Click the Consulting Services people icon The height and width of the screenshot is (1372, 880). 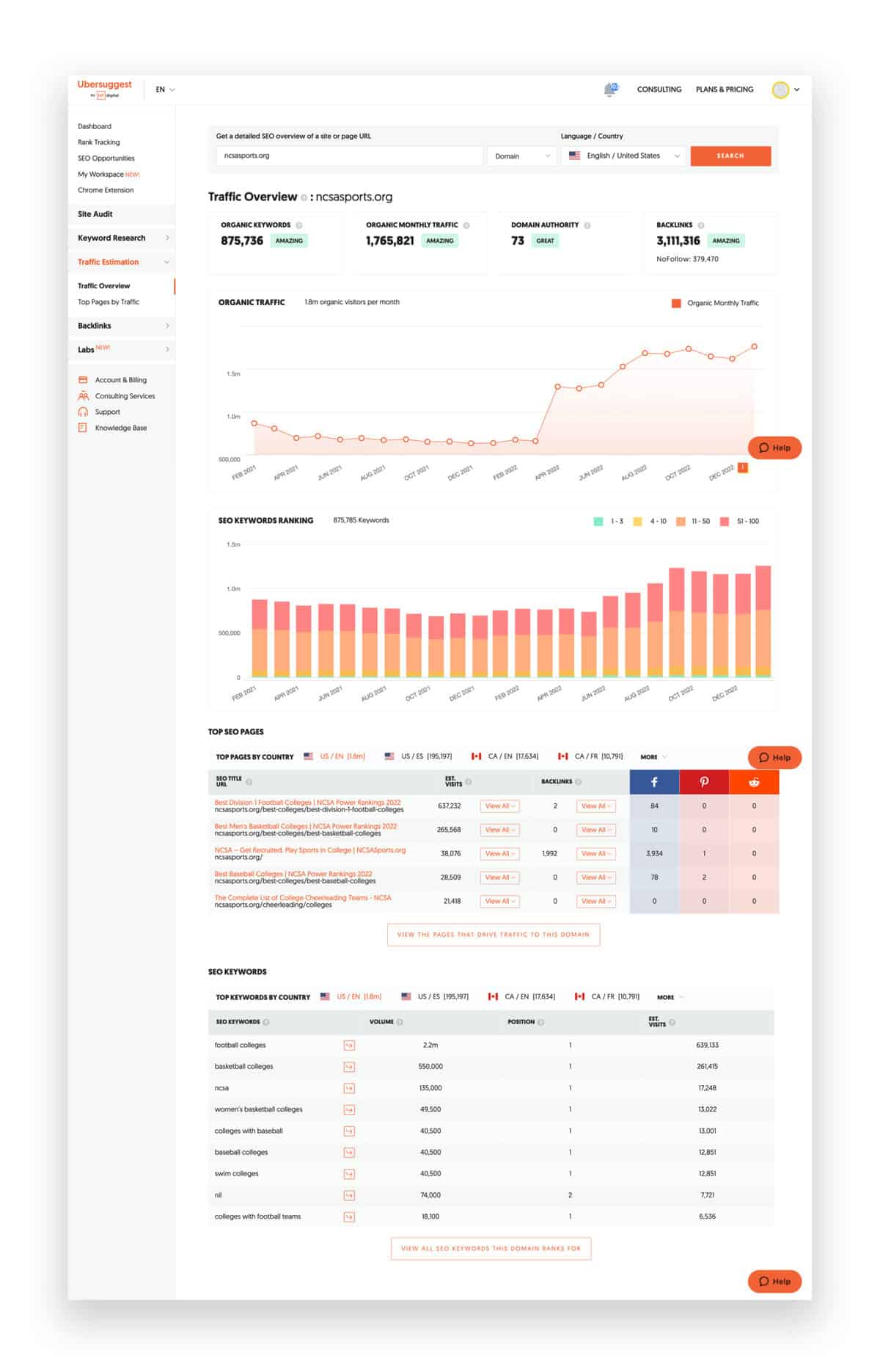coord(83,396)
